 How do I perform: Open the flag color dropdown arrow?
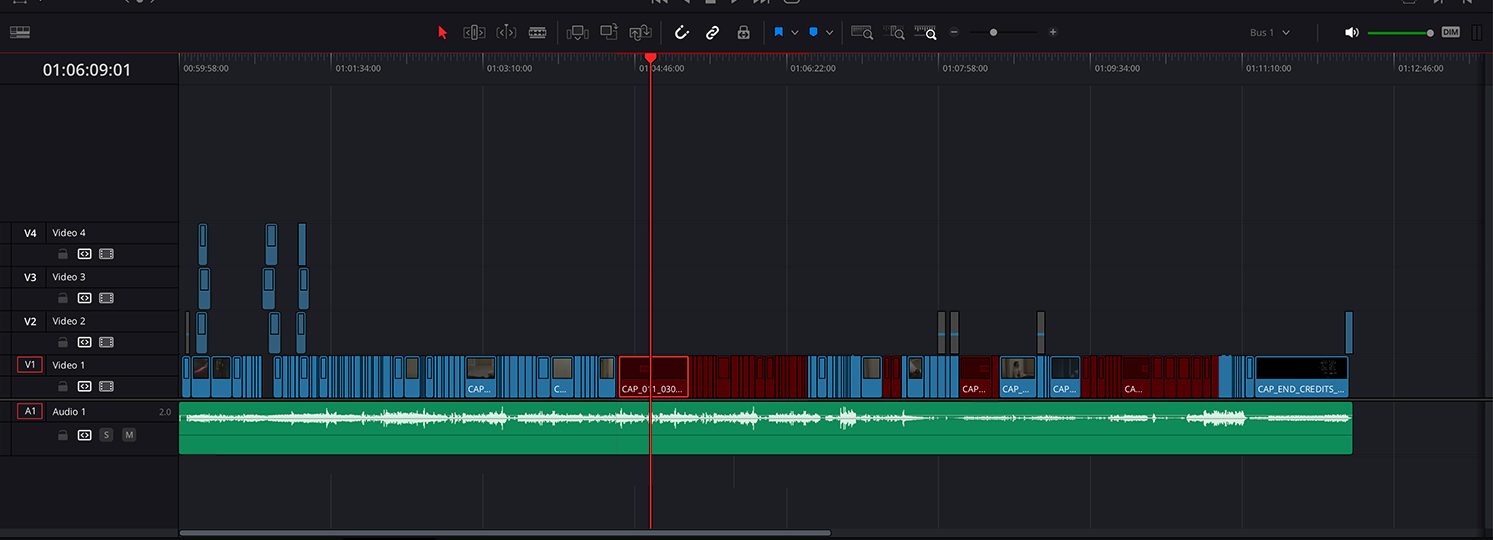pos(795,32)
